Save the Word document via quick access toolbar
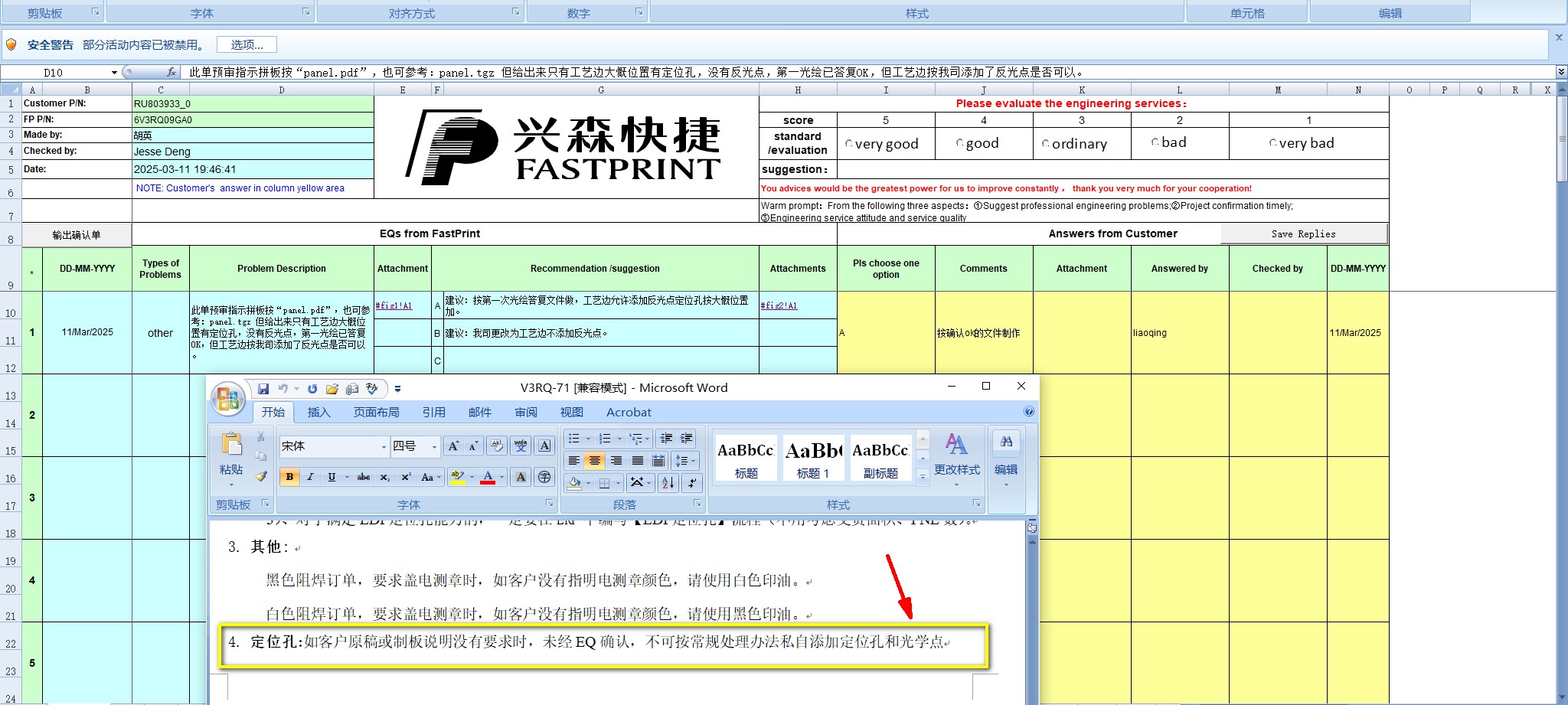This screenshot has height=705, width=1568. click(263, 389)
